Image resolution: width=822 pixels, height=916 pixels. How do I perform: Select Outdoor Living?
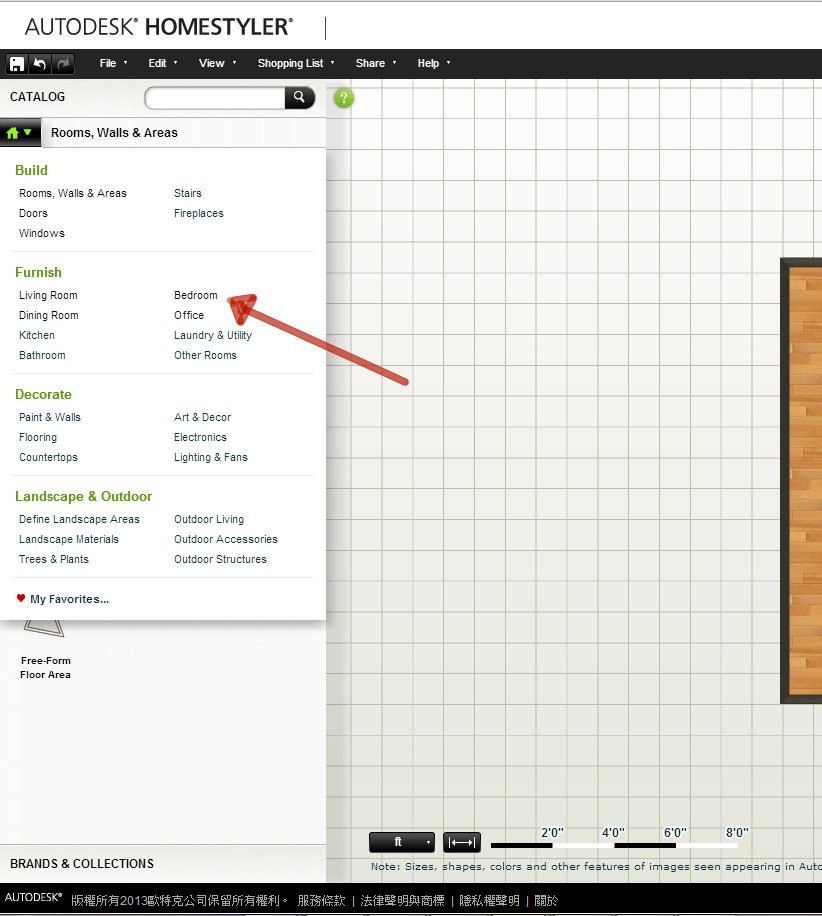coord(209,519)
